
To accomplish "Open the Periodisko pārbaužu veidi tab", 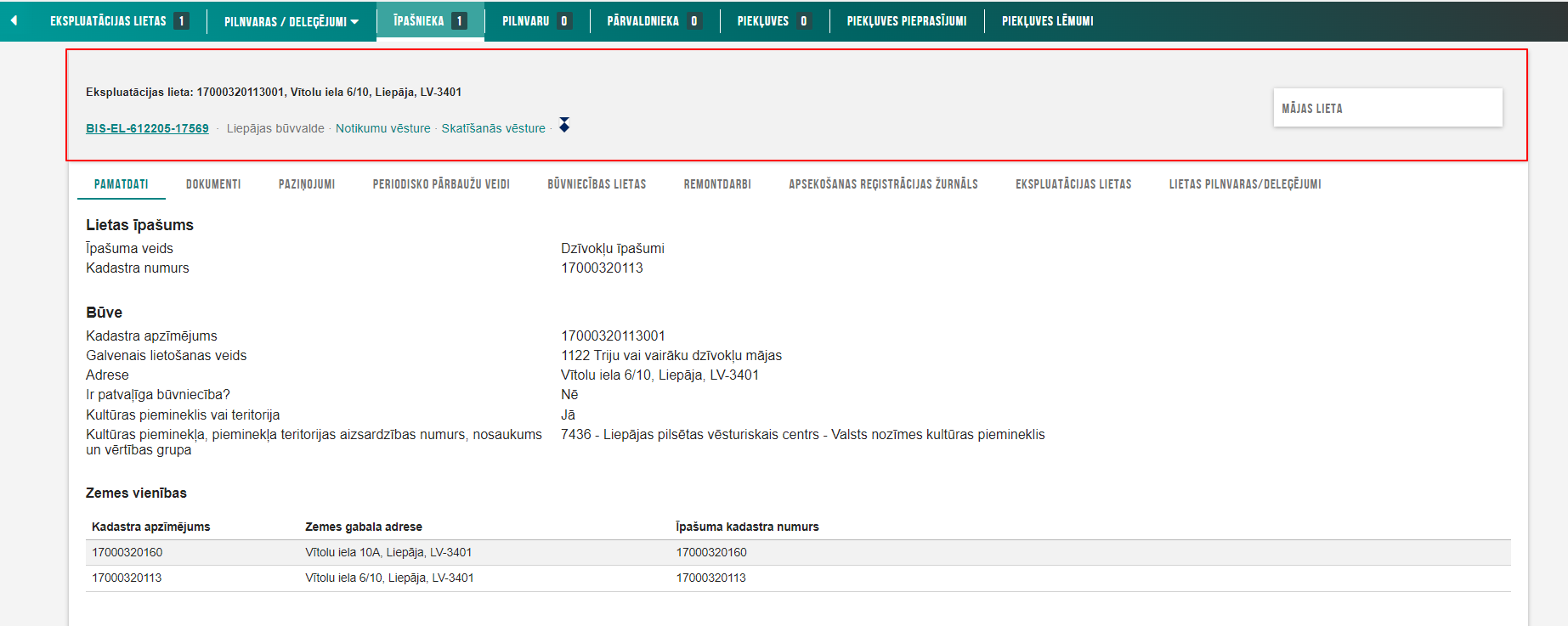I will point(441,183).
